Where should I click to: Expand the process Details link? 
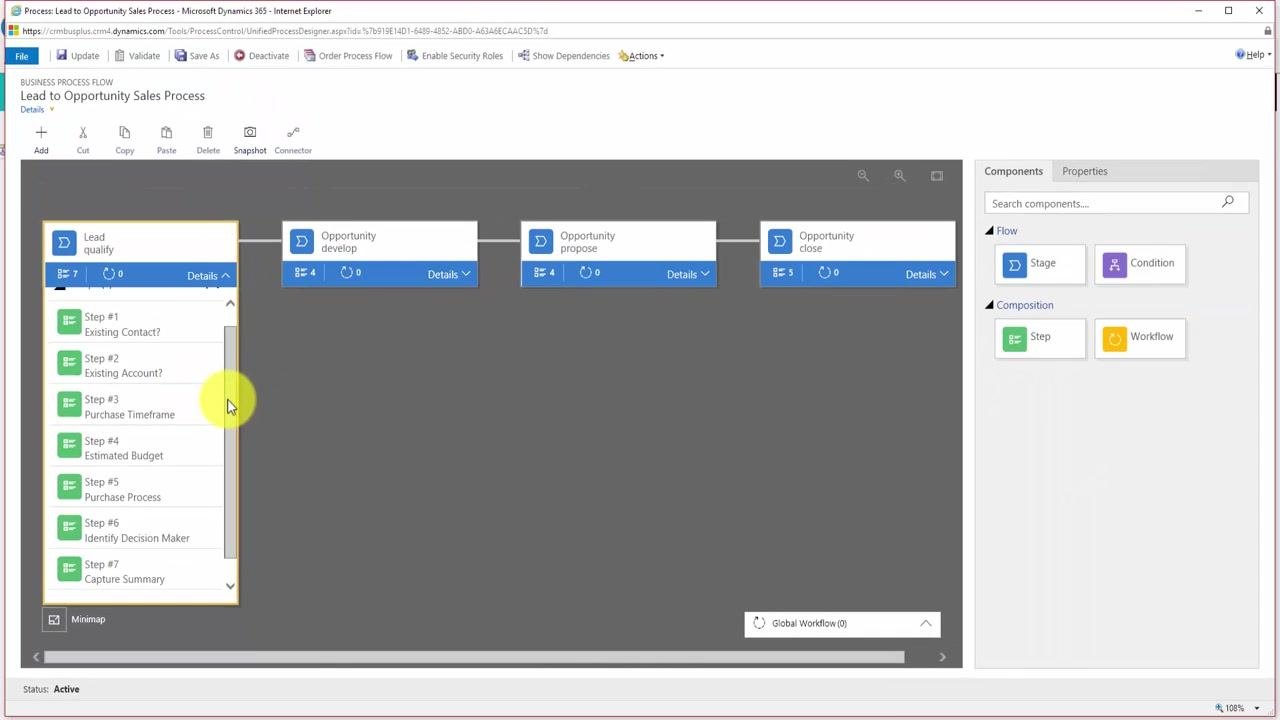pyautogui.click(x=37, y=110)
